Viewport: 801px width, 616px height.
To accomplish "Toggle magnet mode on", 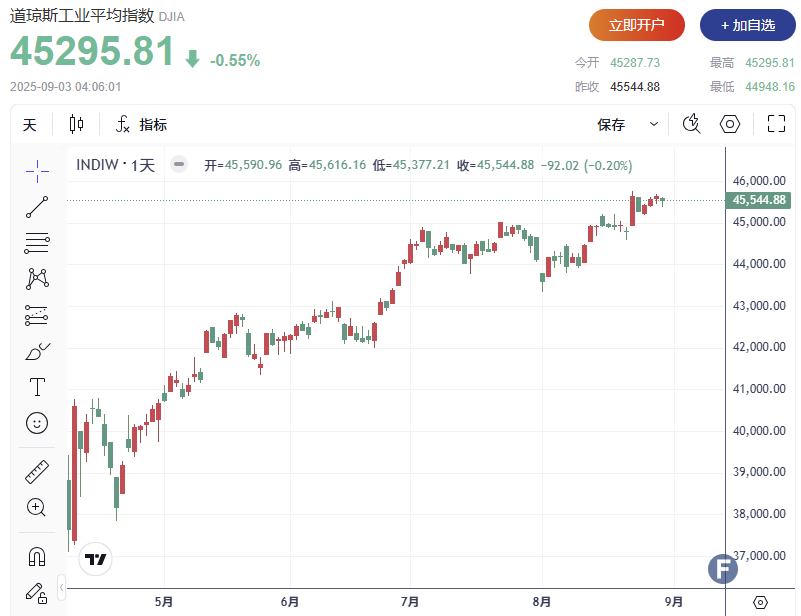I will click(x=37, y=556).
